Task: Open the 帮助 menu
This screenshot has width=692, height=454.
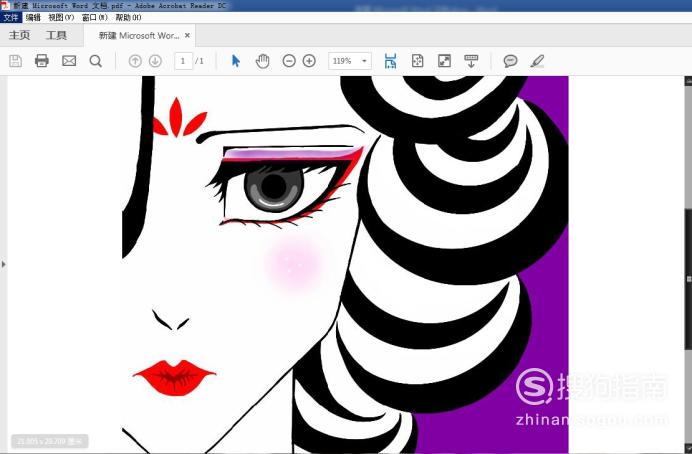Action: pyautogui.click(x=128, y=18)
